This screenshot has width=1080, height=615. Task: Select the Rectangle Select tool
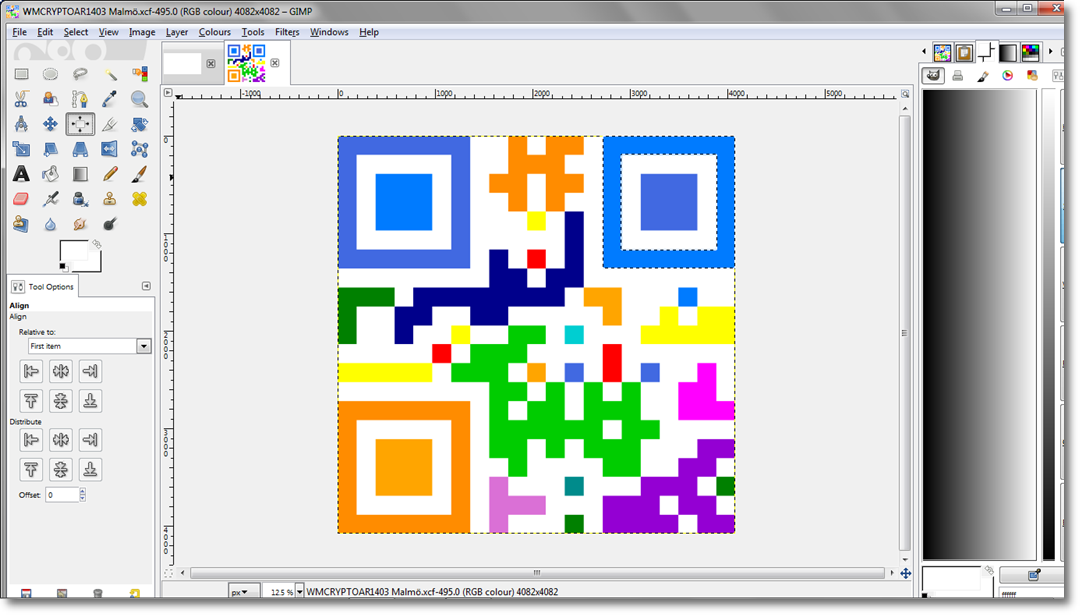click(x=21, y=74)
